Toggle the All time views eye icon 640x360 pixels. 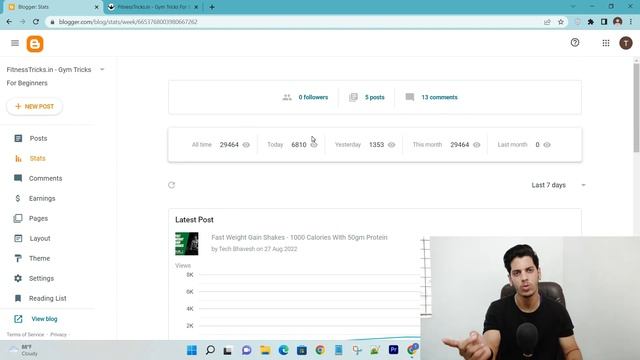pos(246,144)
